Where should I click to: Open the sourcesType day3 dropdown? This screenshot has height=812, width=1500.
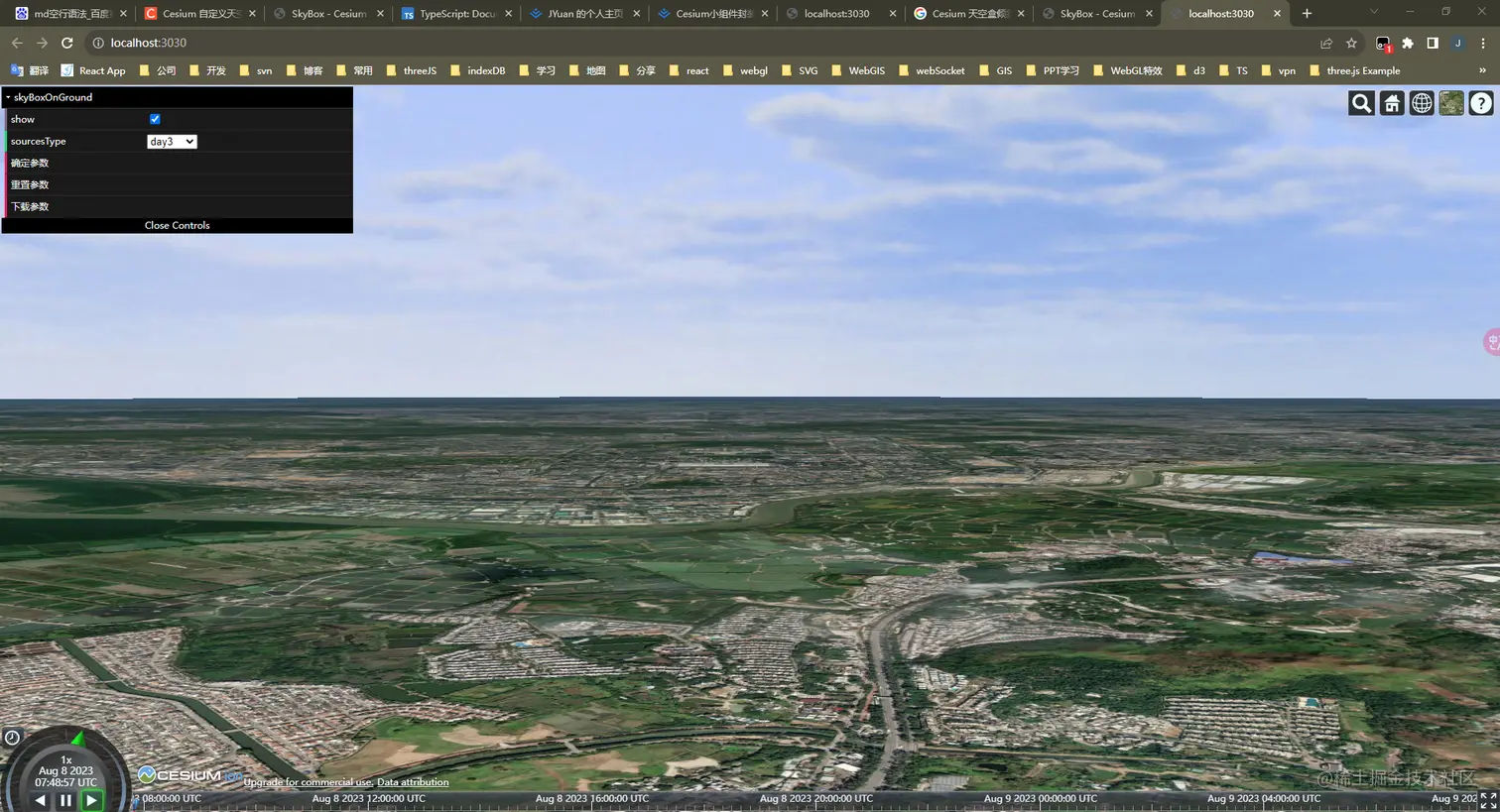pyautogui.click(x=172, y=142)
